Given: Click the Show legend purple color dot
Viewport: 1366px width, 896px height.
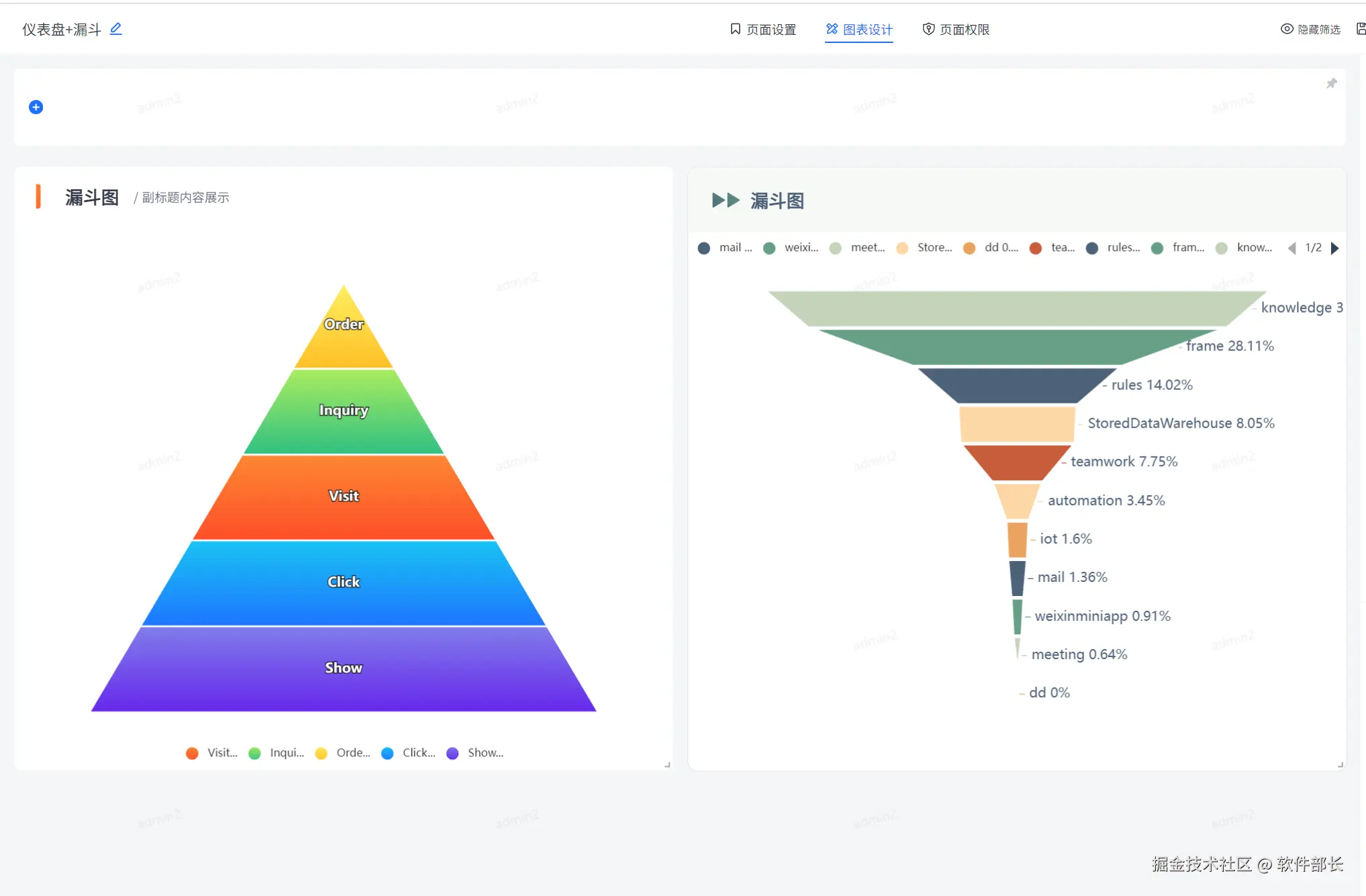Looking at the screenshot, I should click(x=452, y=753).
